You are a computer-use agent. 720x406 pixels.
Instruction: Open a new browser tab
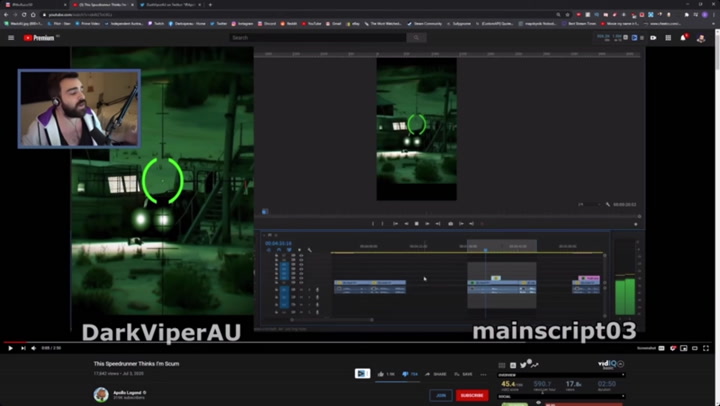coord(210,5)
